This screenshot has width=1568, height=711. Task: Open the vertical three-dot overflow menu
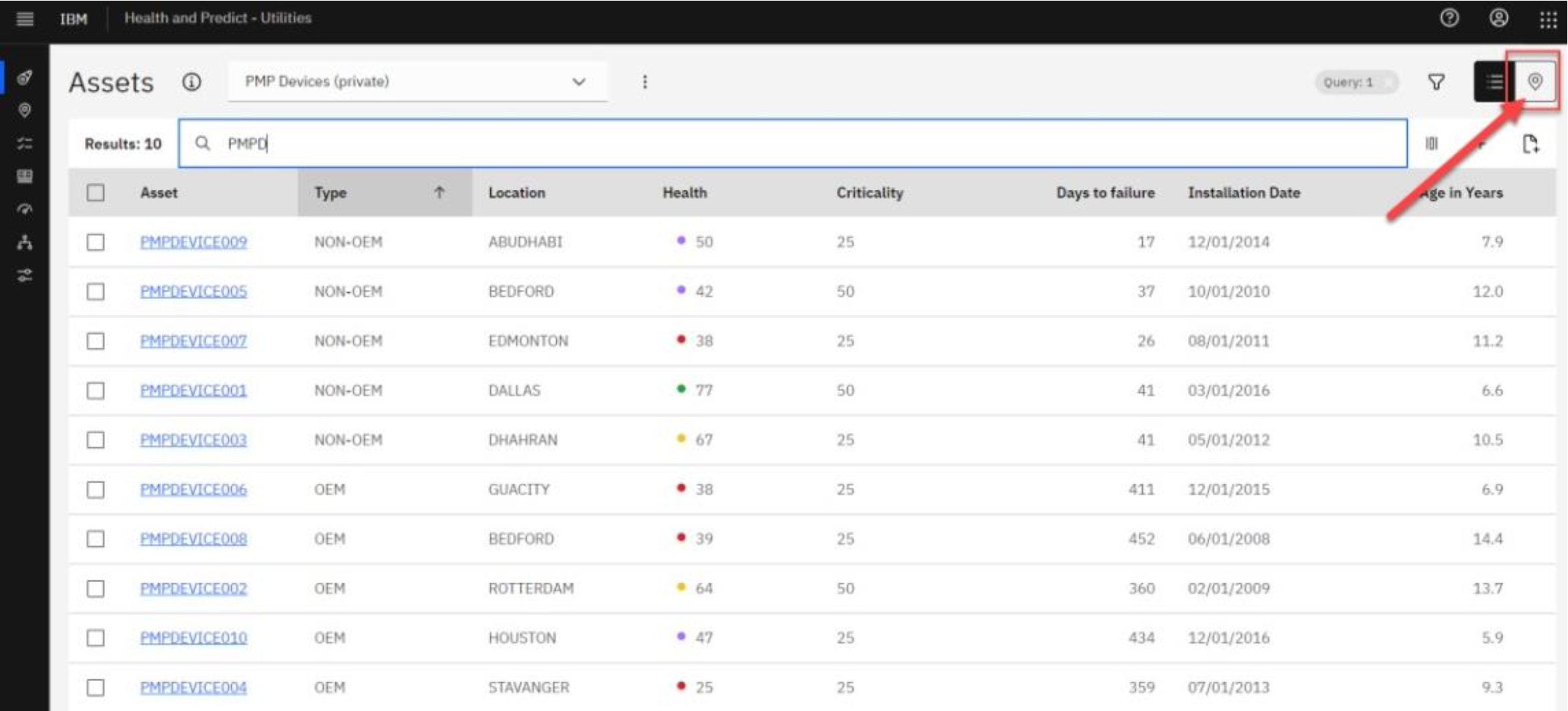pyautogui.click(x=644, y=82)
